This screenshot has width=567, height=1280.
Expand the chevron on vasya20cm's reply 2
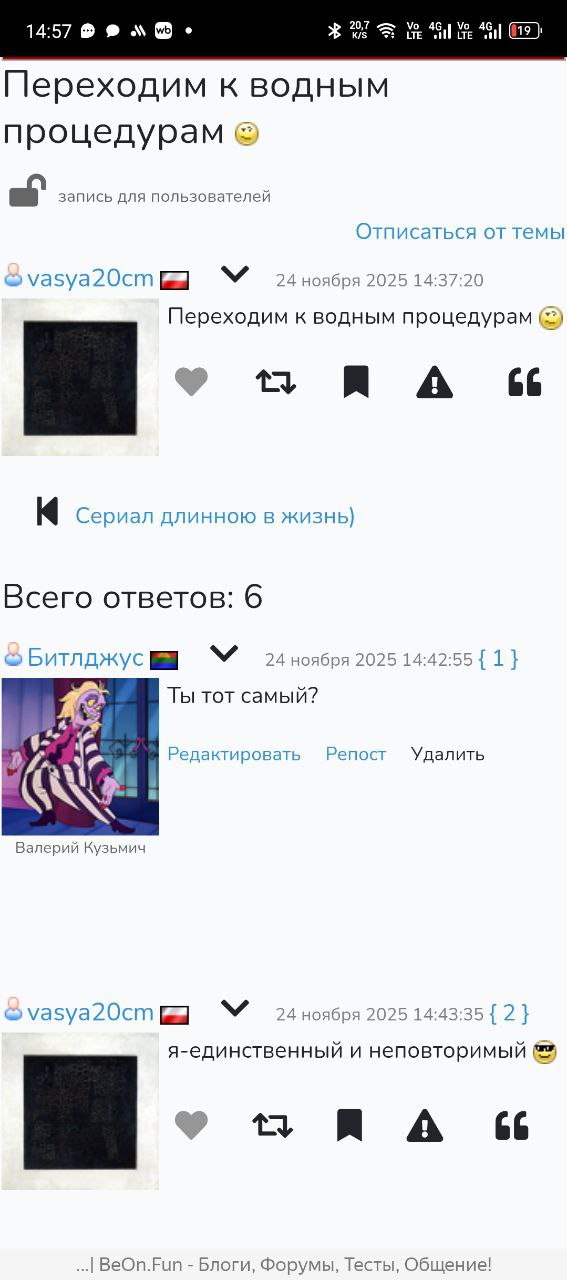point(235,1008)
